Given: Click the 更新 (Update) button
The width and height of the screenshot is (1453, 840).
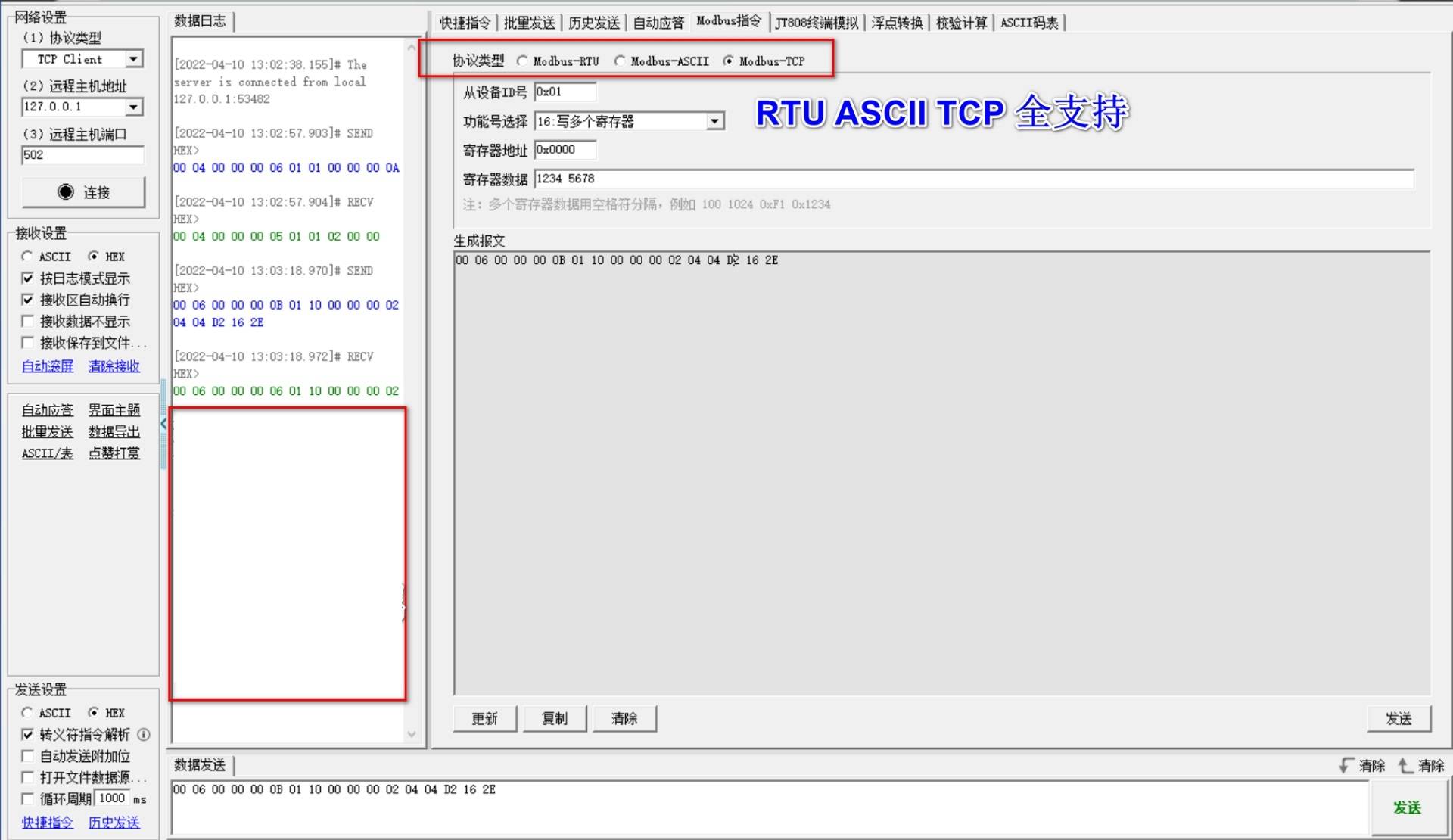Looking at the screenshot, I should point(483,718).
